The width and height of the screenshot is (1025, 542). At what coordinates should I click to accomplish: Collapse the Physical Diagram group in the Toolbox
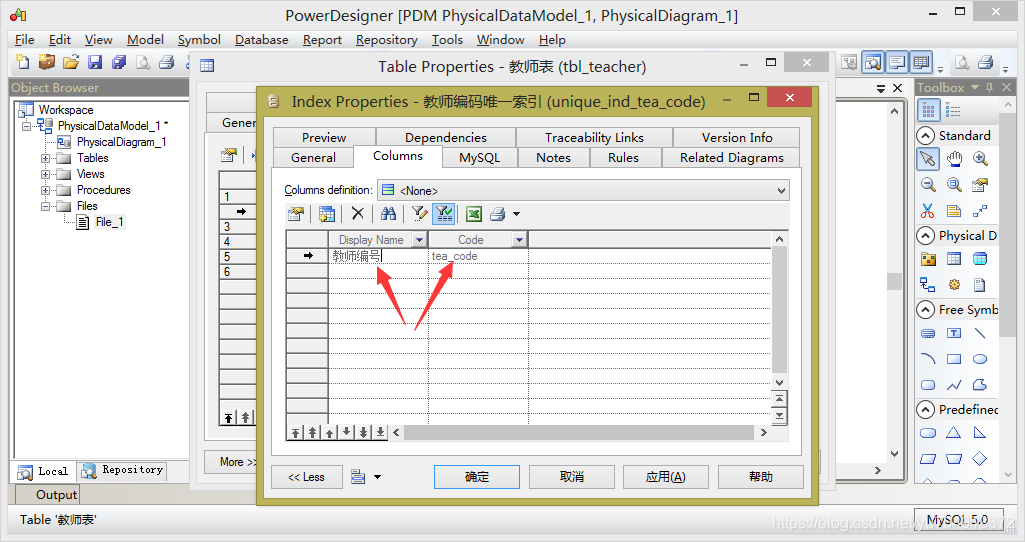tap(926, 235)
